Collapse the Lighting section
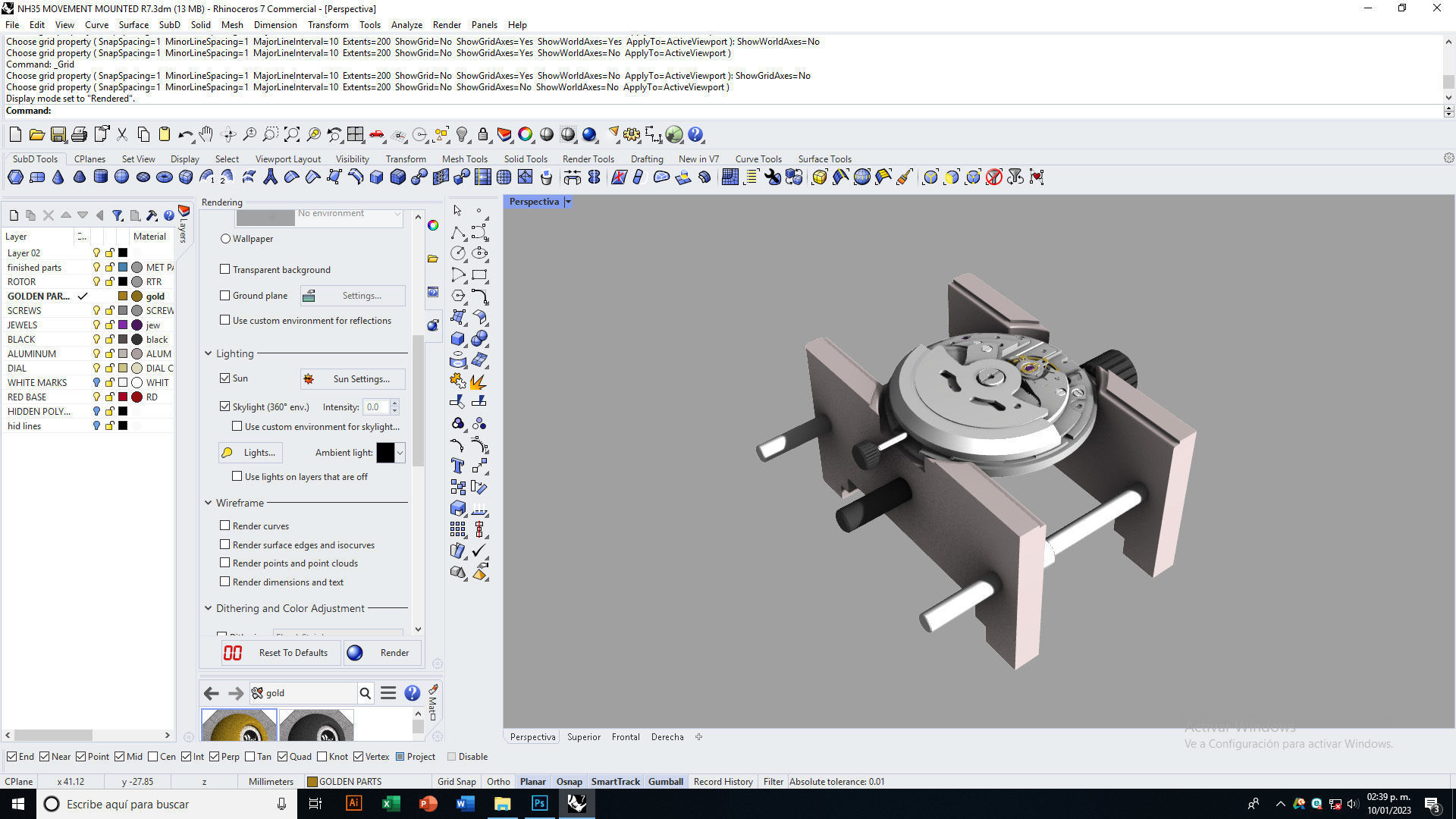1456x819 pixels. click(209, 353)
